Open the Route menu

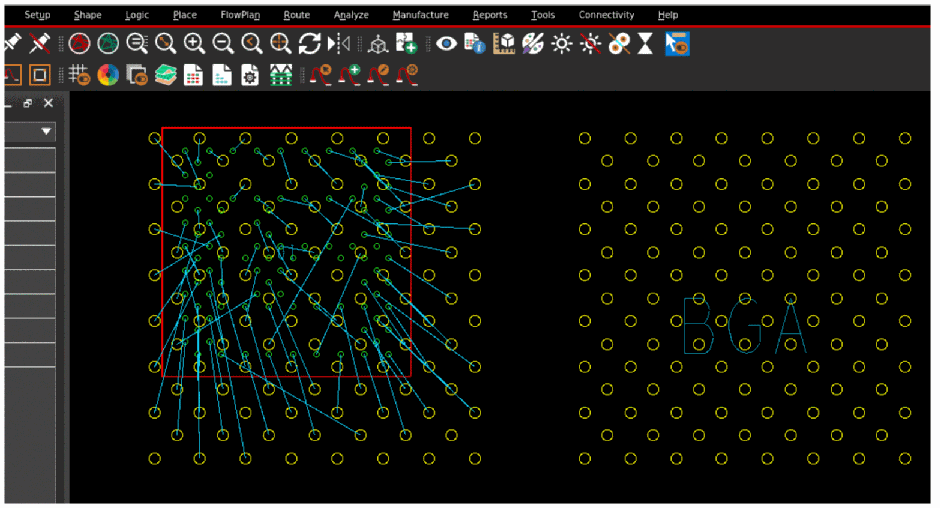point(297,15)
